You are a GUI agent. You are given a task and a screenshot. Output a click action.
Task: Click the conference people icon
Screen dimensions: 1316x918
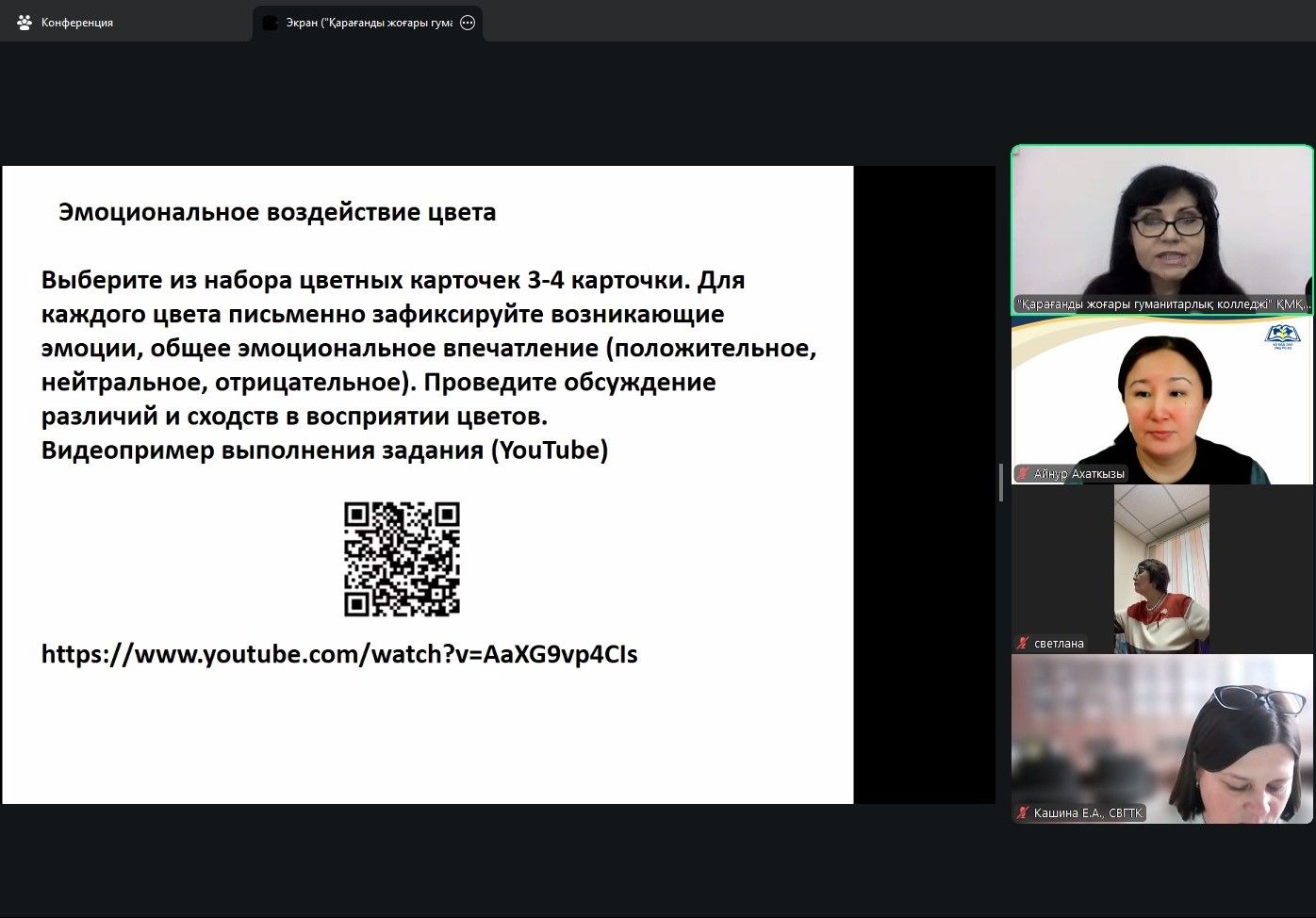click(x=25, y=23)
